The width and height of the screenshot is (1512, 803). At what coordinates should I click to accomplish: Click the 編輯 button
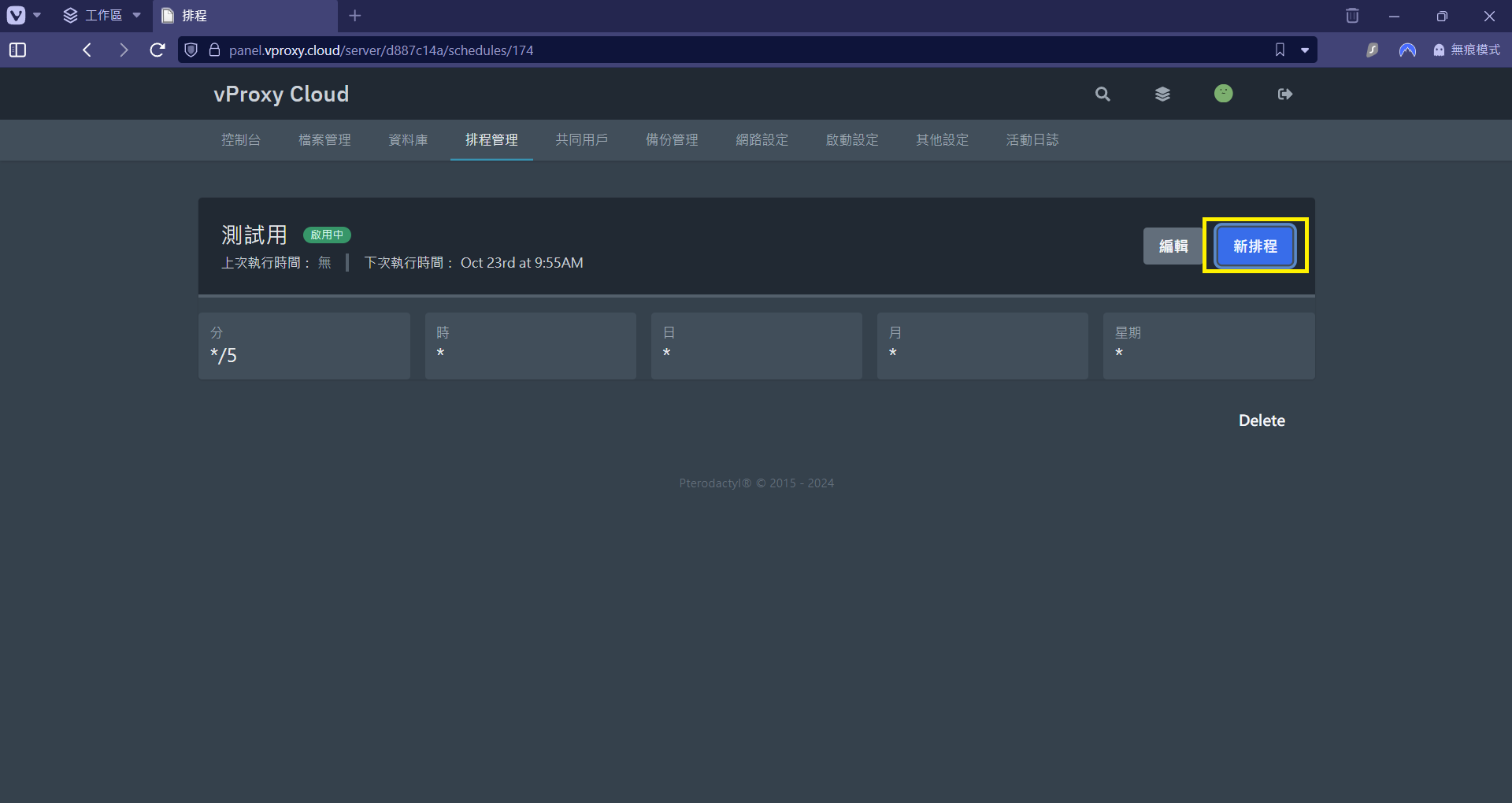tap(1173, 246)
